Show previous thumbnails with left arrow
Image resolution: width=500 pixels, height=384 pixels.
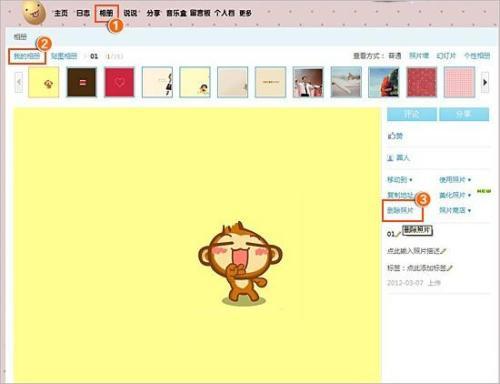19,82
